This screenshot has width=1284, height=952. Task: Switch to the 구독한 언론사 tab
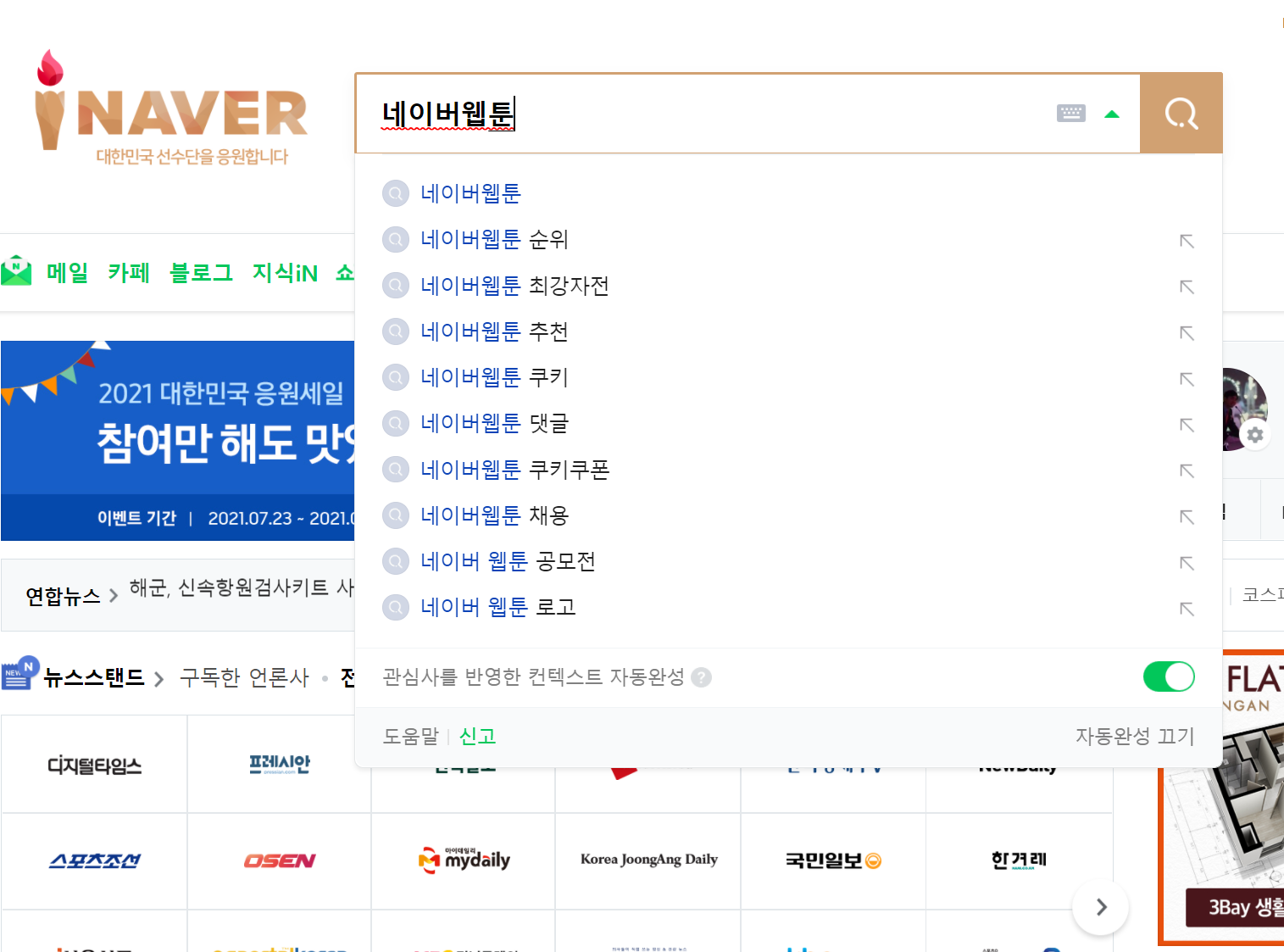(244, 677)
